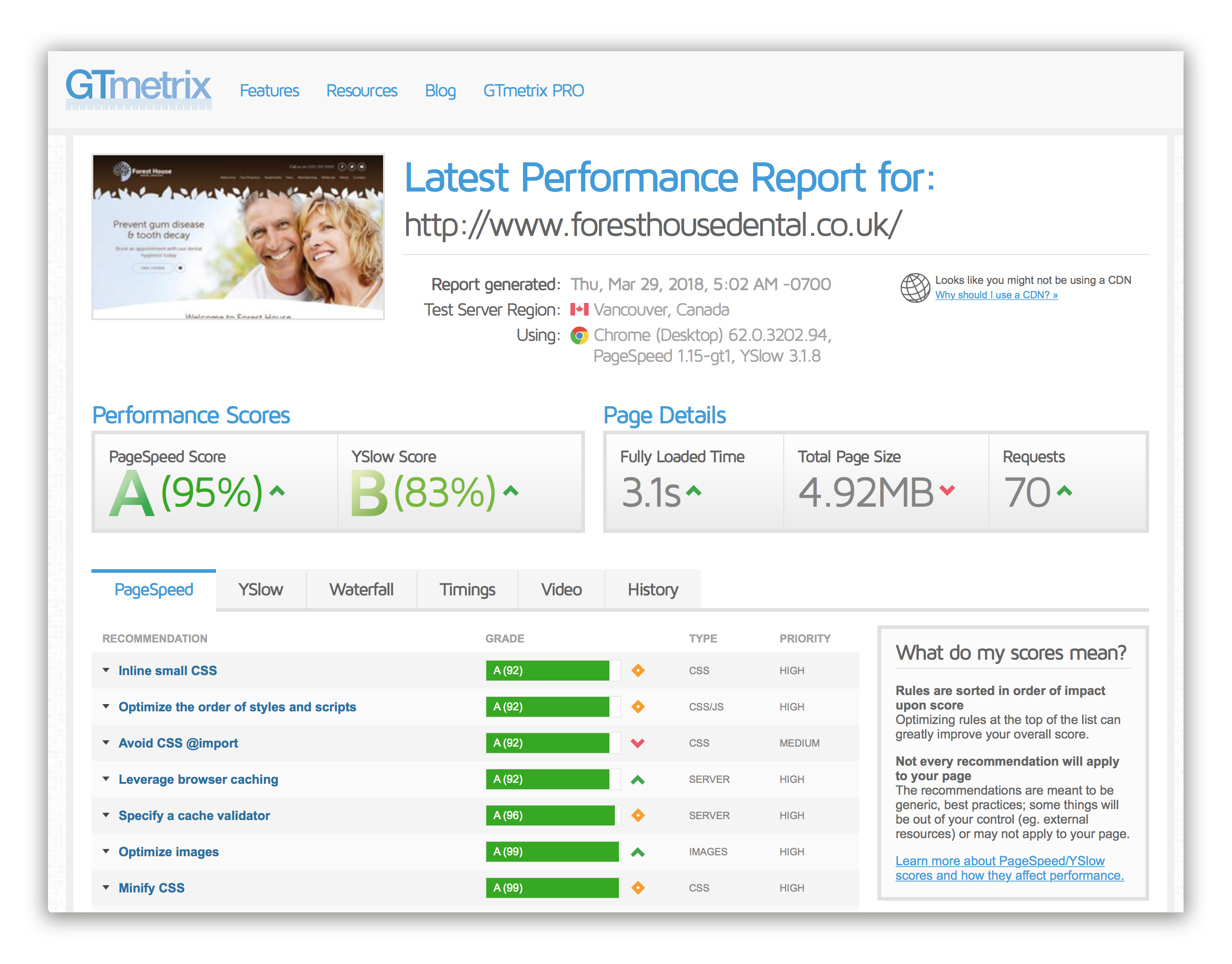The image size is (1232, 964).
Task: Click the GRADE column header
Action: (504, 638)
